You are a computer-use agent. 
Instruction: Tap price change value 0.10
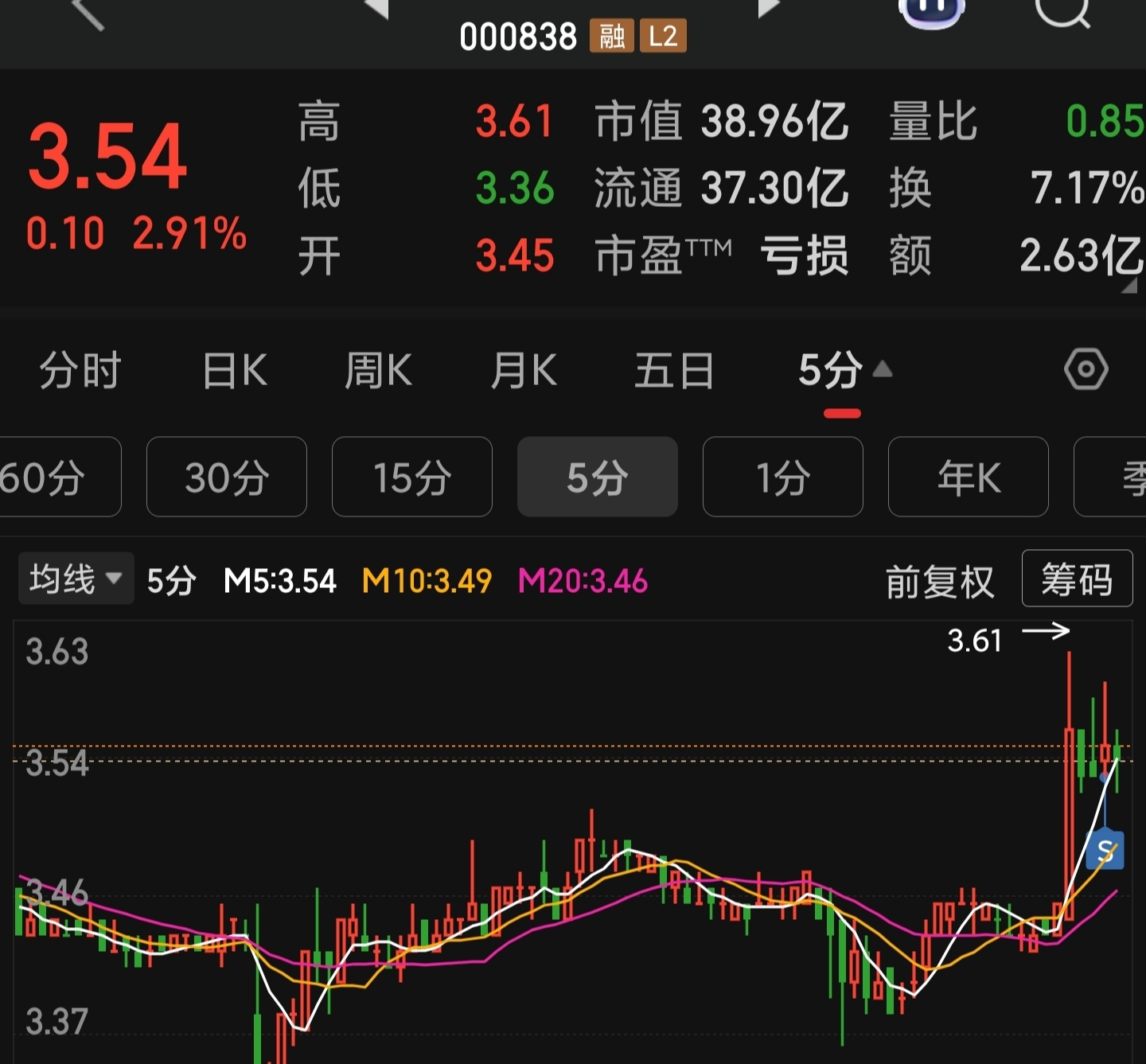pos(65,234)
